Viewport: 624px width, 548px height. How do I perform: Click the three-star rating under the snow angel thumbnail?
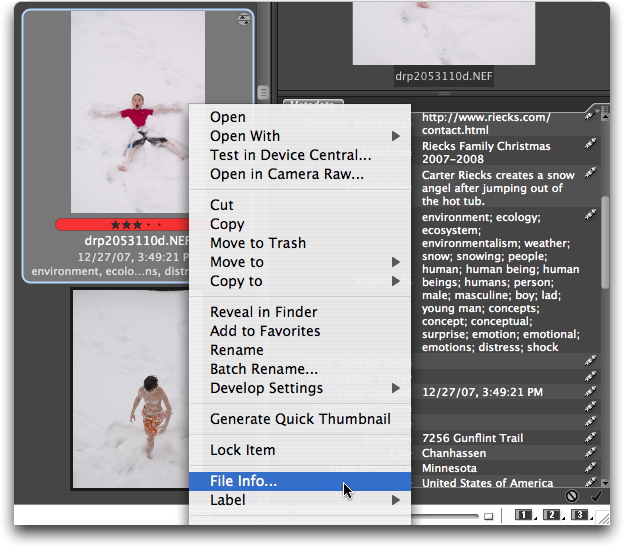126,225
